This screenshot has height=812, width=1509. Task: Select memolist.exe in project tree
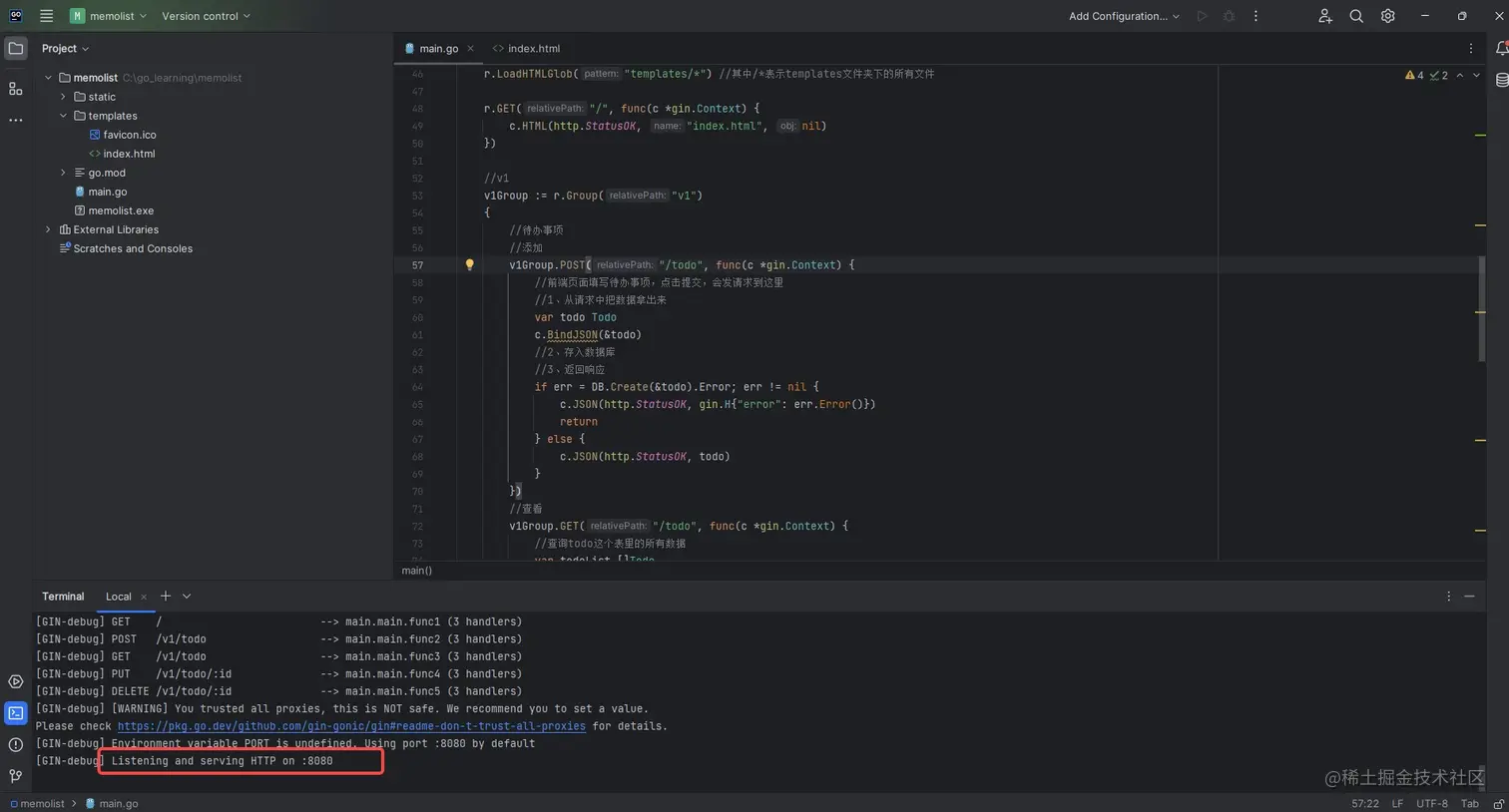click(x=114, y=210)
